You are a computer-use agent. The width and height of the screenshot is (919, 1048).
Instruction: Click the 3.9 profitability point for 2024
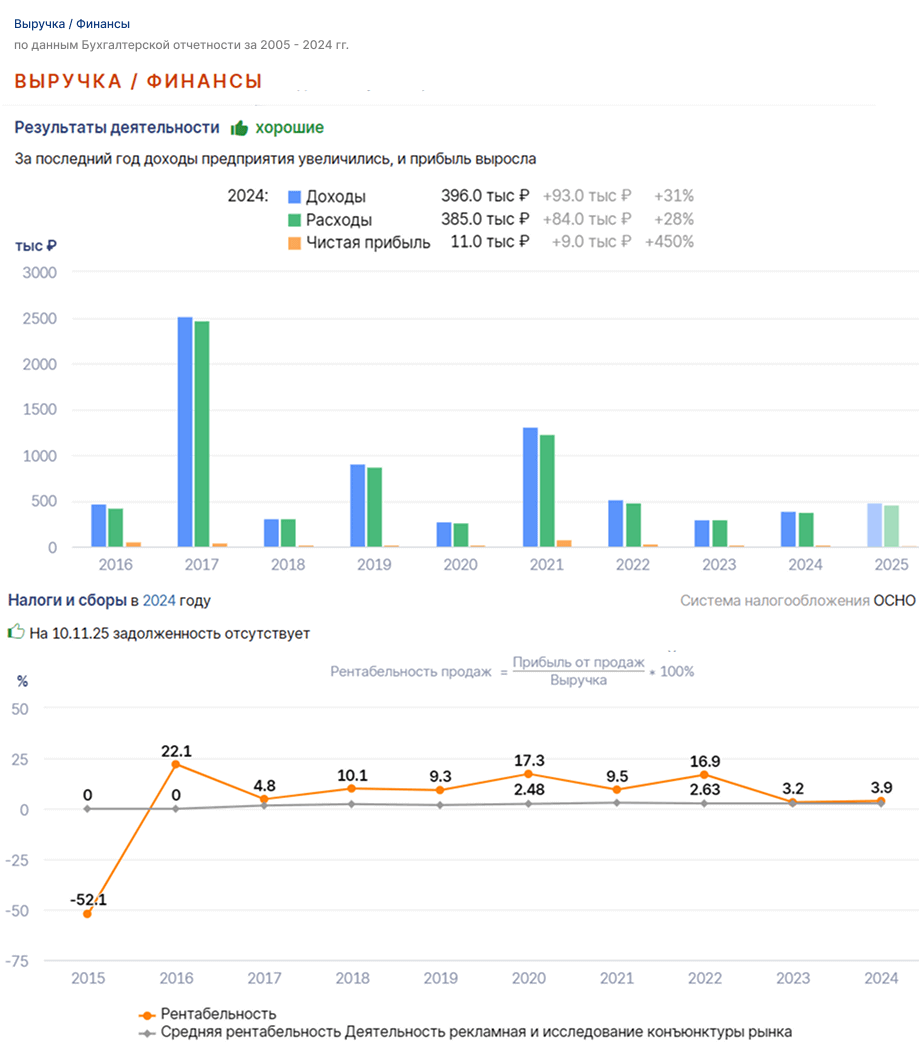coord(881,801)
